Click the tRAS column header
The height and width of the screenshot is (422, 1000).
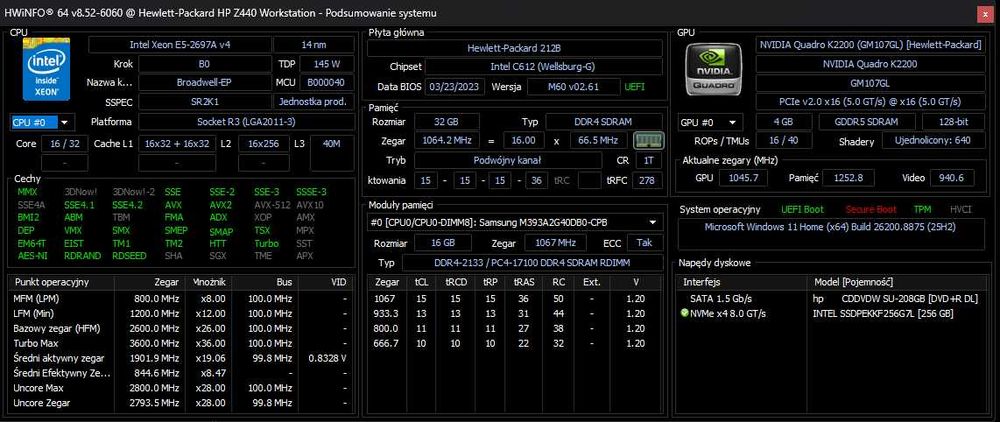pos(523,281)
